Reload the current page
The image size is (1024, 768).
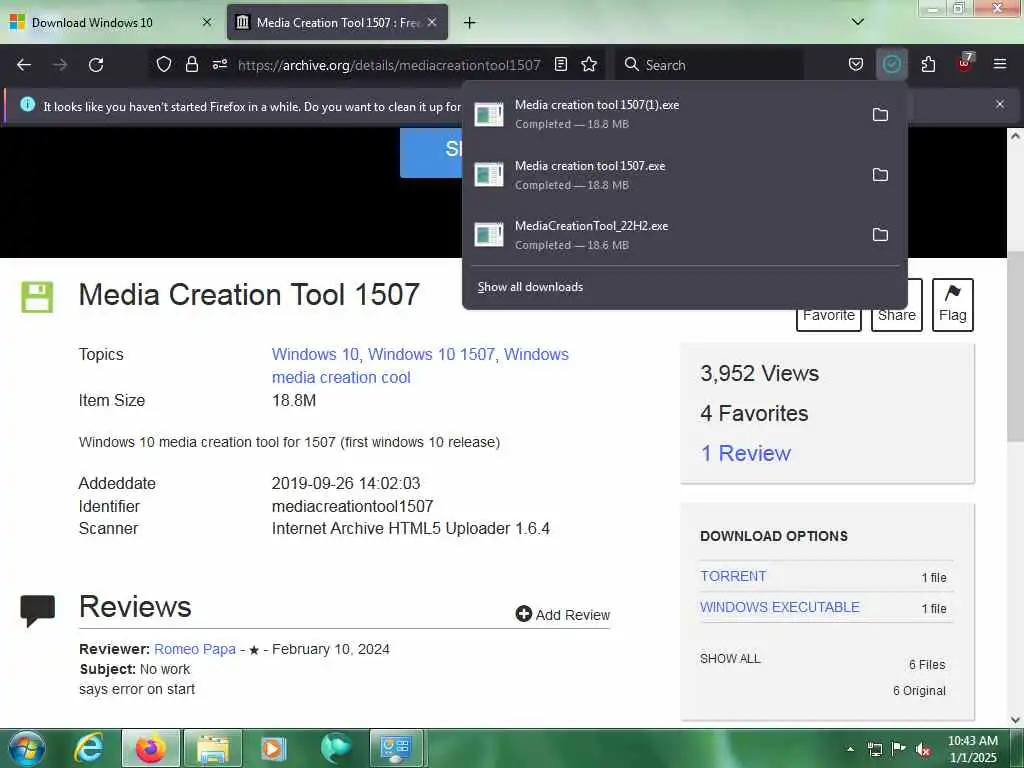96,65
